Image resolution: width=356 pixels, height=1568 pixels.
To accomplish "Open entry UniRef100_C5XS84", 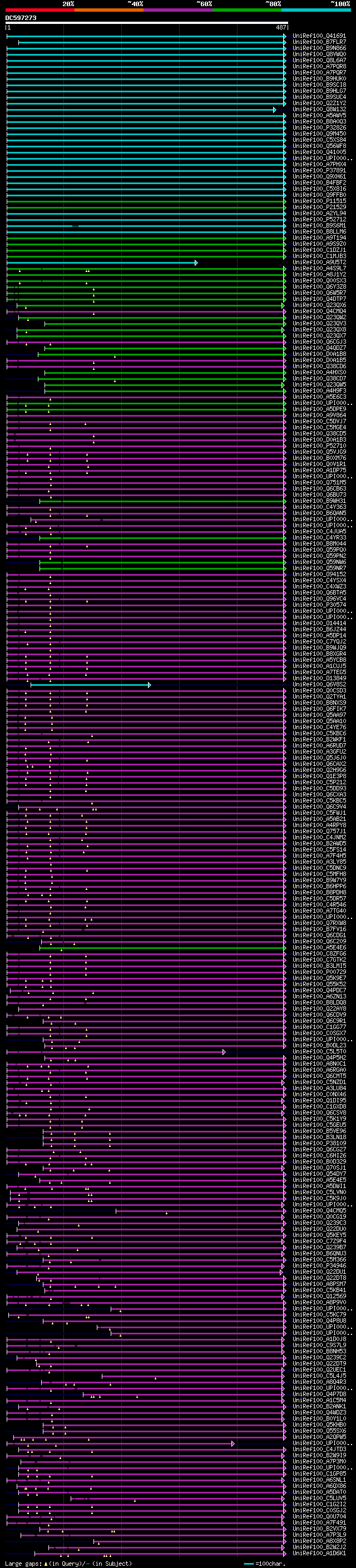I will click(x=319, y=140).
